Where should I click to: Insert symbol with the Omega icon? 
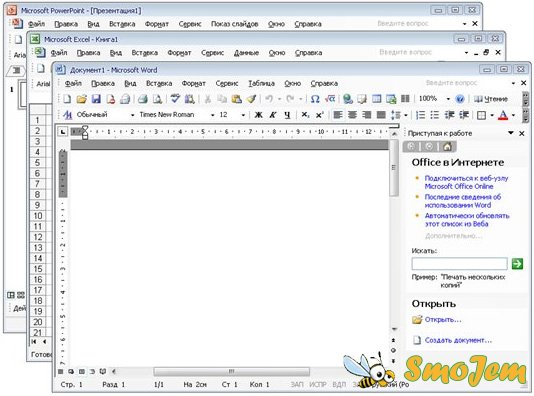(315, 99)
